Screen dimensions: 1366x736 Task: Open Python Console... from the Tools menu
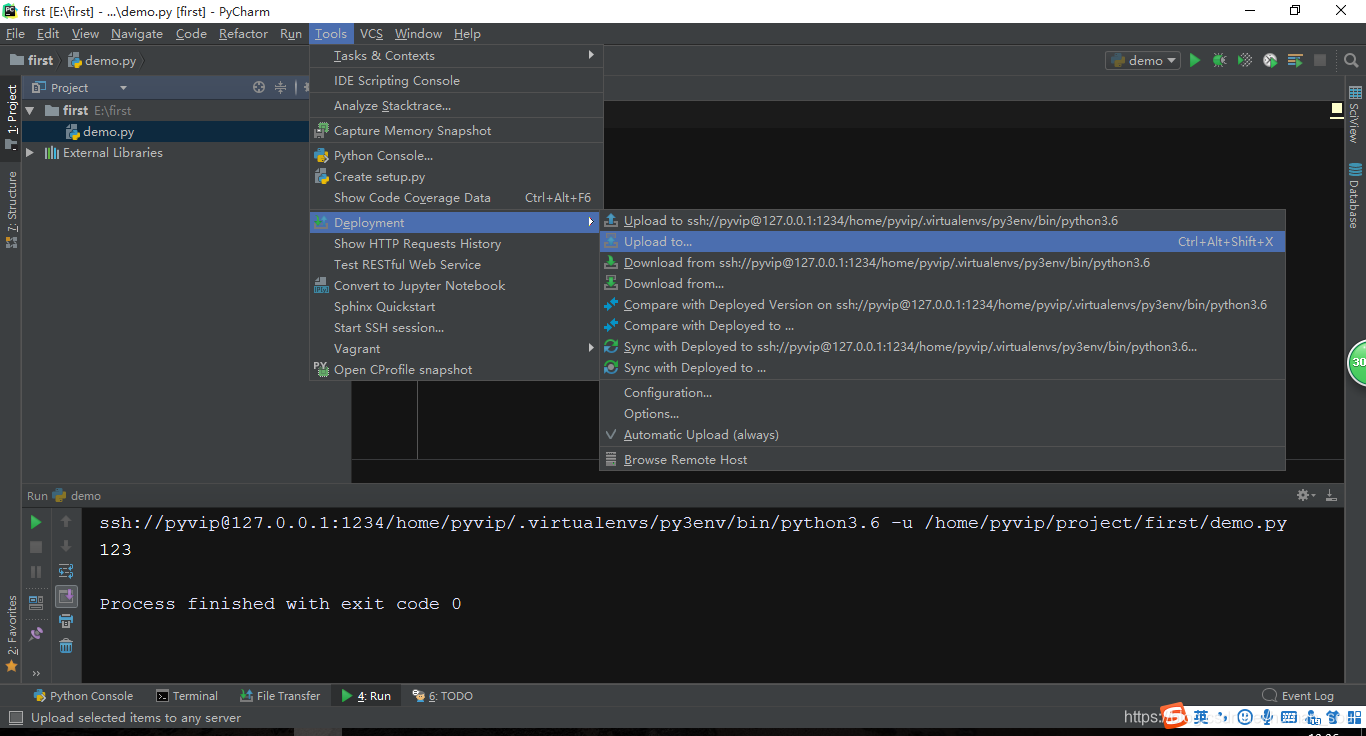coord(455,156)
